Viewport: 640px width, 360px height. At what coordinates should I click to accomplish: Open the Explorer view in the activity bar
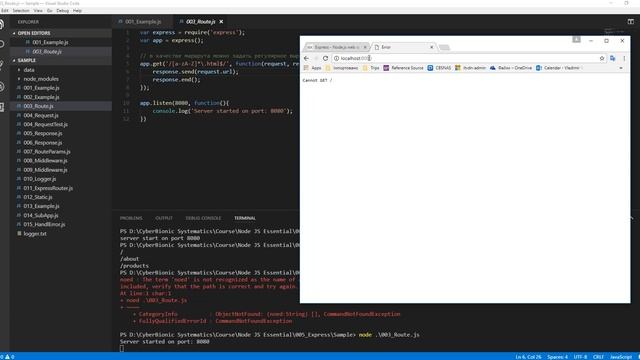click(2, 24)
